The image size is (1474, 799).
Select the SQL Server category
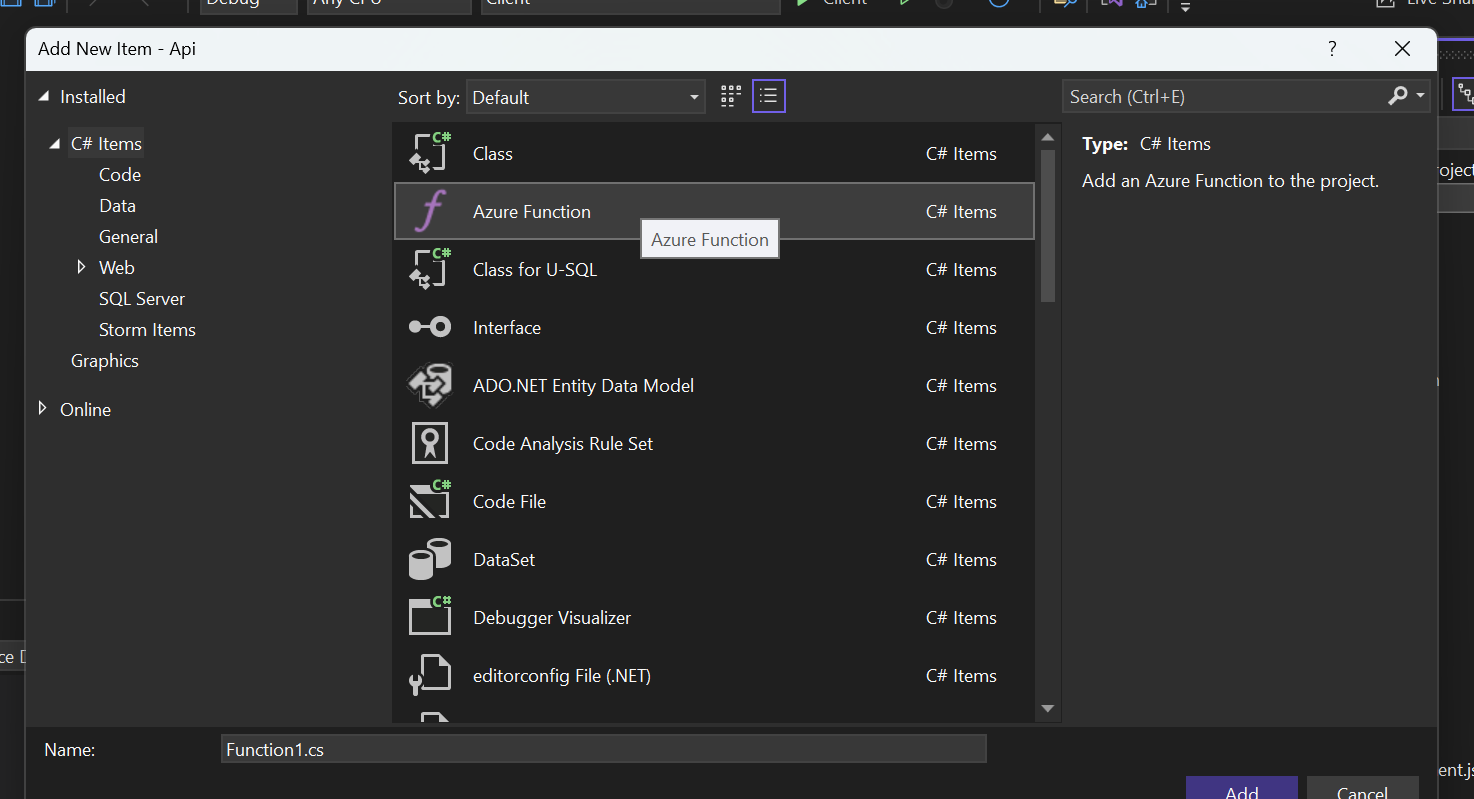tap(142, 299)
